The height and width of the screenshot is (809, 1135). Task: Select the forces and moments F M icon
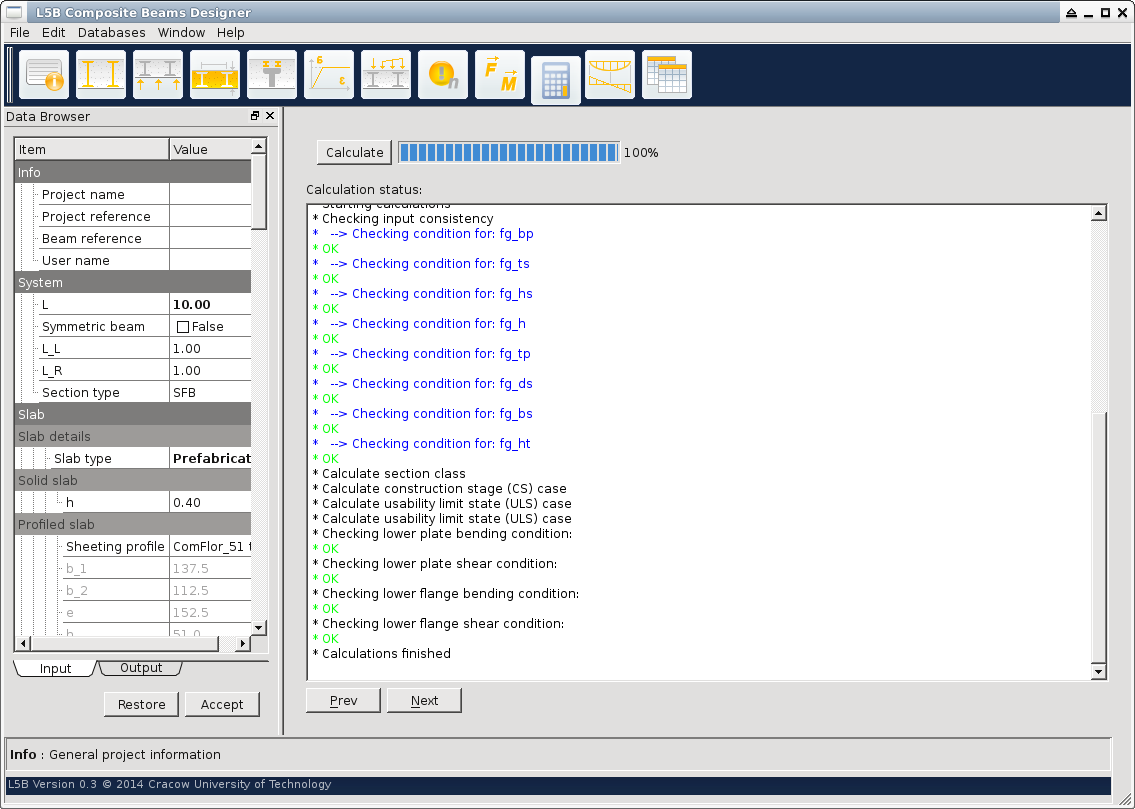click(x=500, y=75)
